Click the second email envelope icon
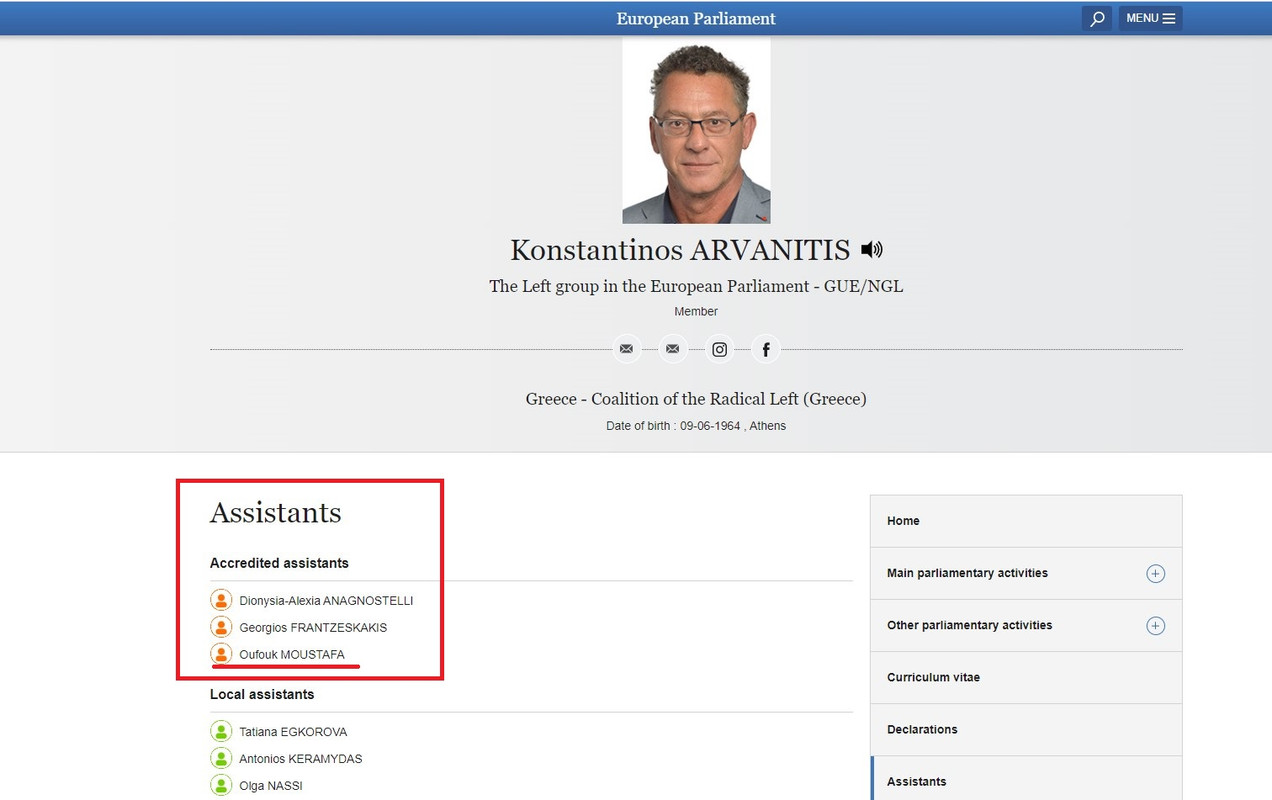This screenshot has height=800, width=1272. click(x=672, y=349)
